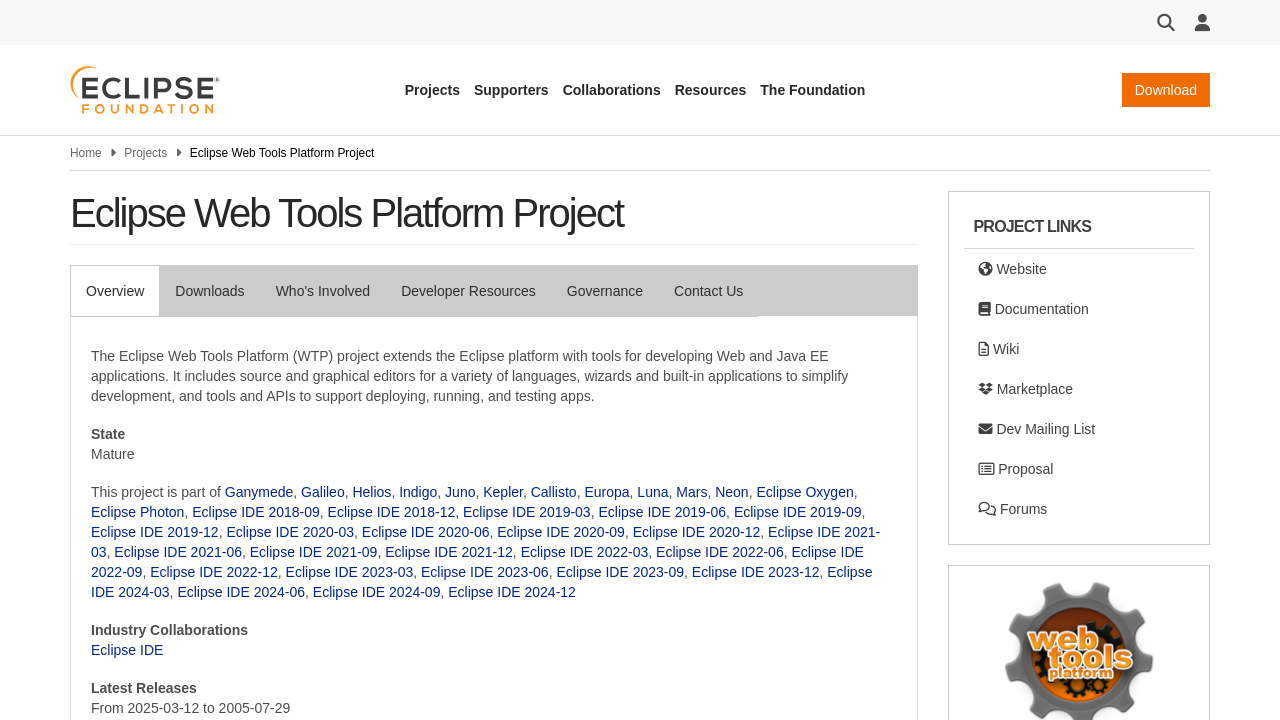Image resolution: width=1280 pixels, height=720 pixels.
Task: Go to Projects breadcrumb
Action: tap(145, 153)
